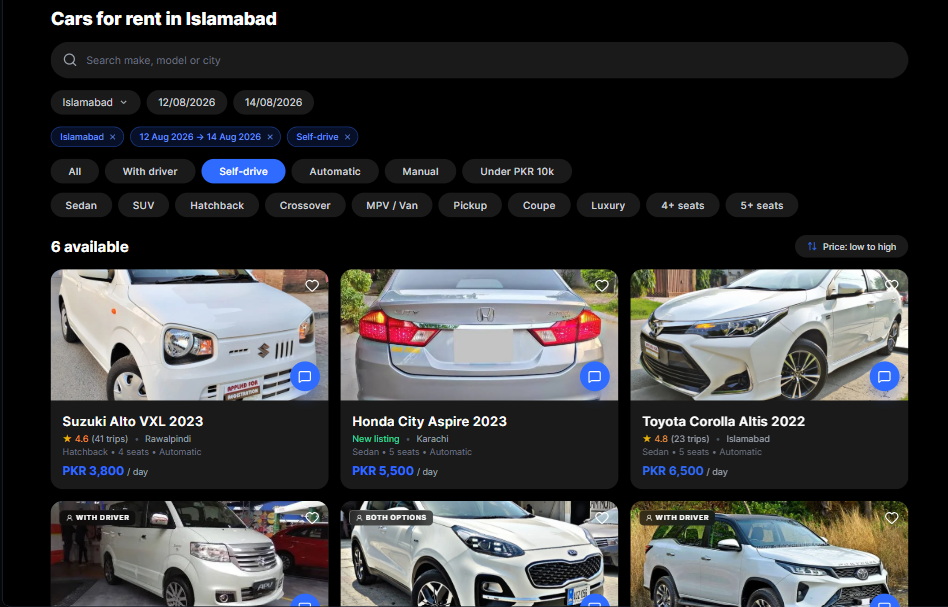Viewport: 948px width, 607px height.
Task: Remove the Islamabad filter chip
Action: tap(112, 137)
